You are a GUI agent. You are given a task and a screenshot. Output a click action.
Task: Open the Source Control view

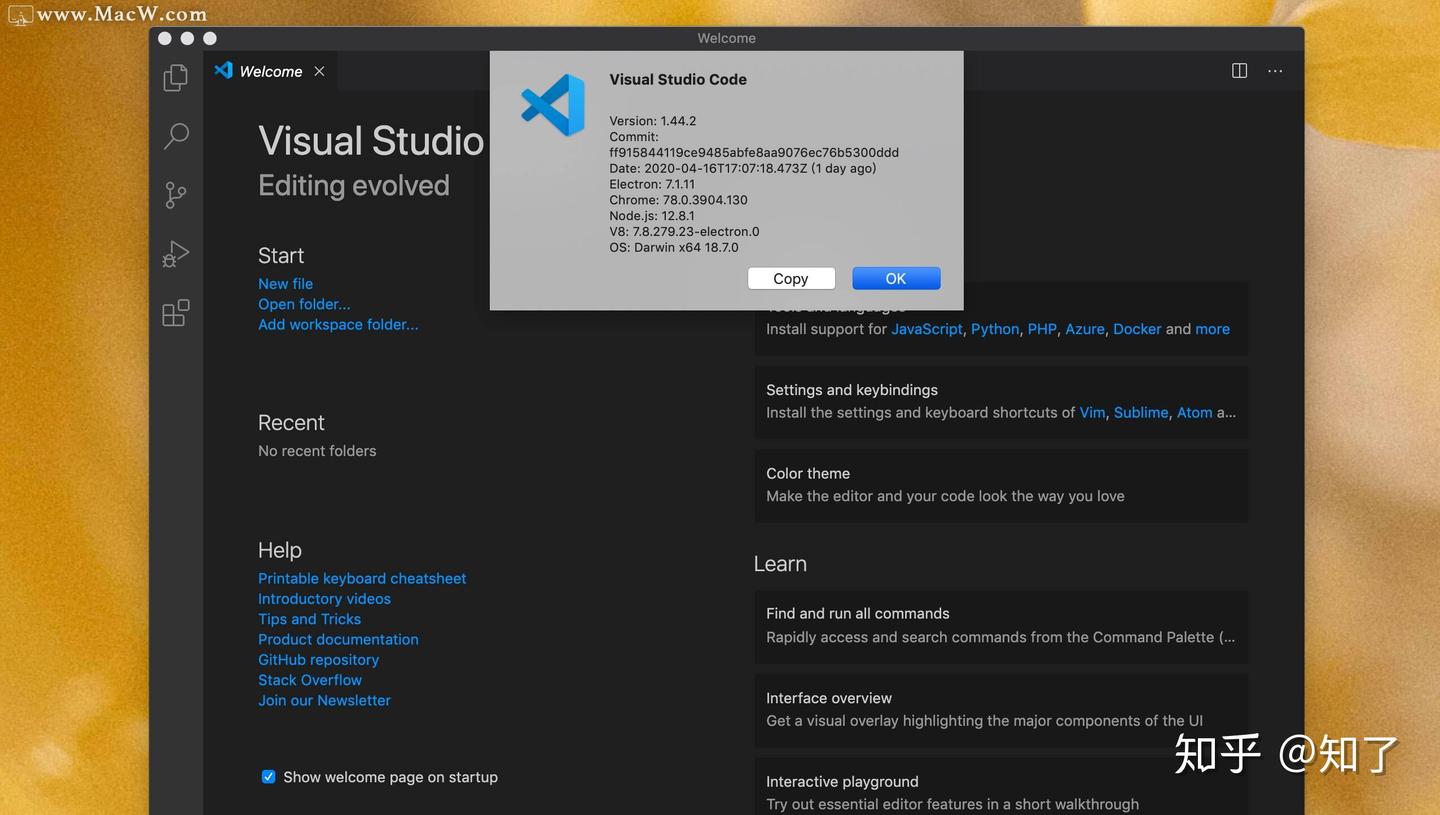(176, 195)
